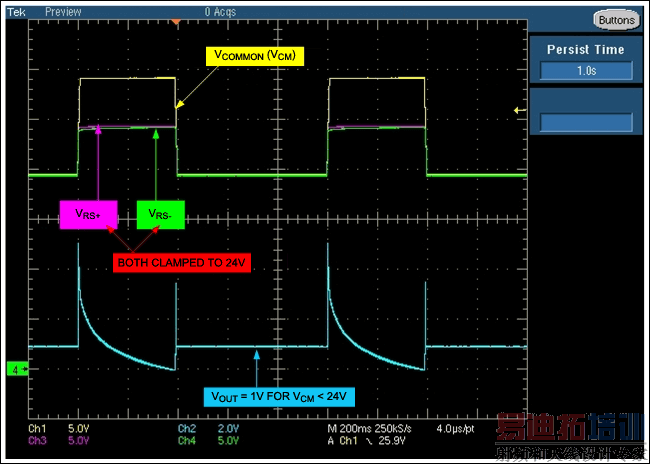Click the Preview status text
The height and width of the screenshot is (464, 650).
pyautogui.click(x=63, y=12)
